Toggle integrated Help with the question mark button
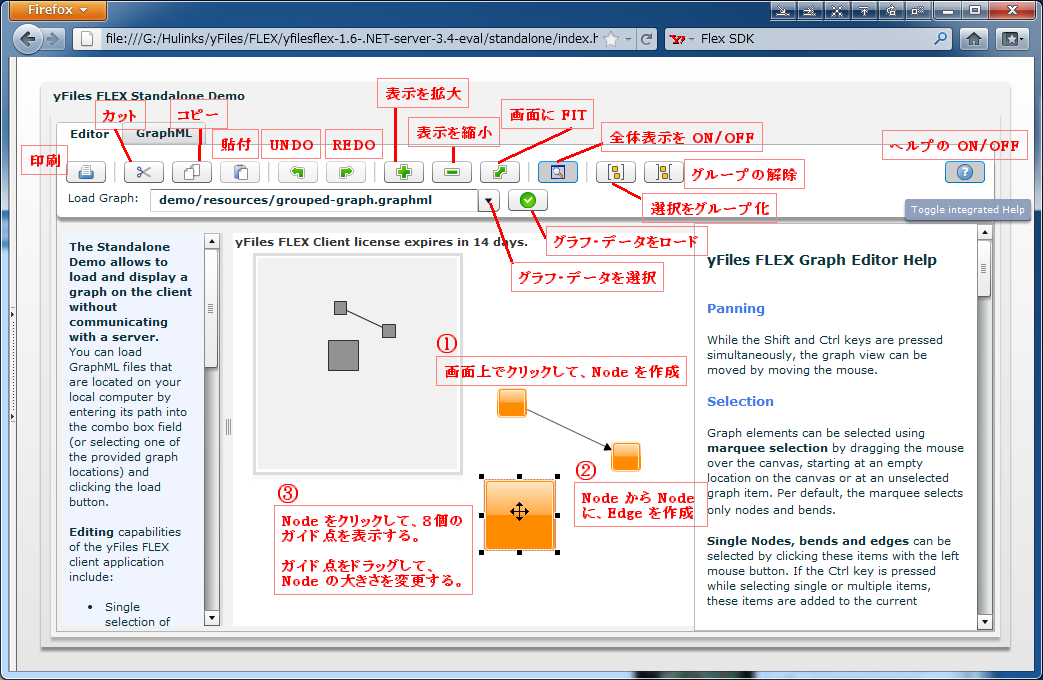The image size is (1043, 680). (x=965, y=172)
